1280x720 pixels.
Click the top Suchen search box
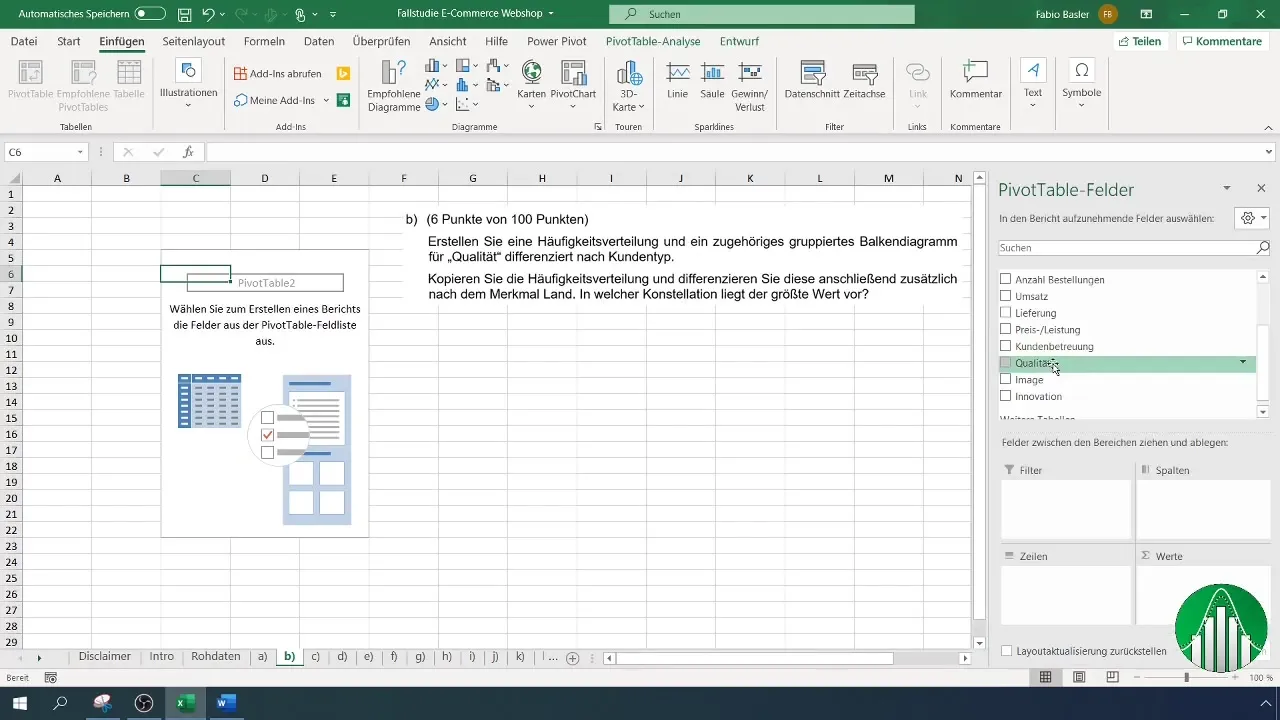[x=762, y=14]
